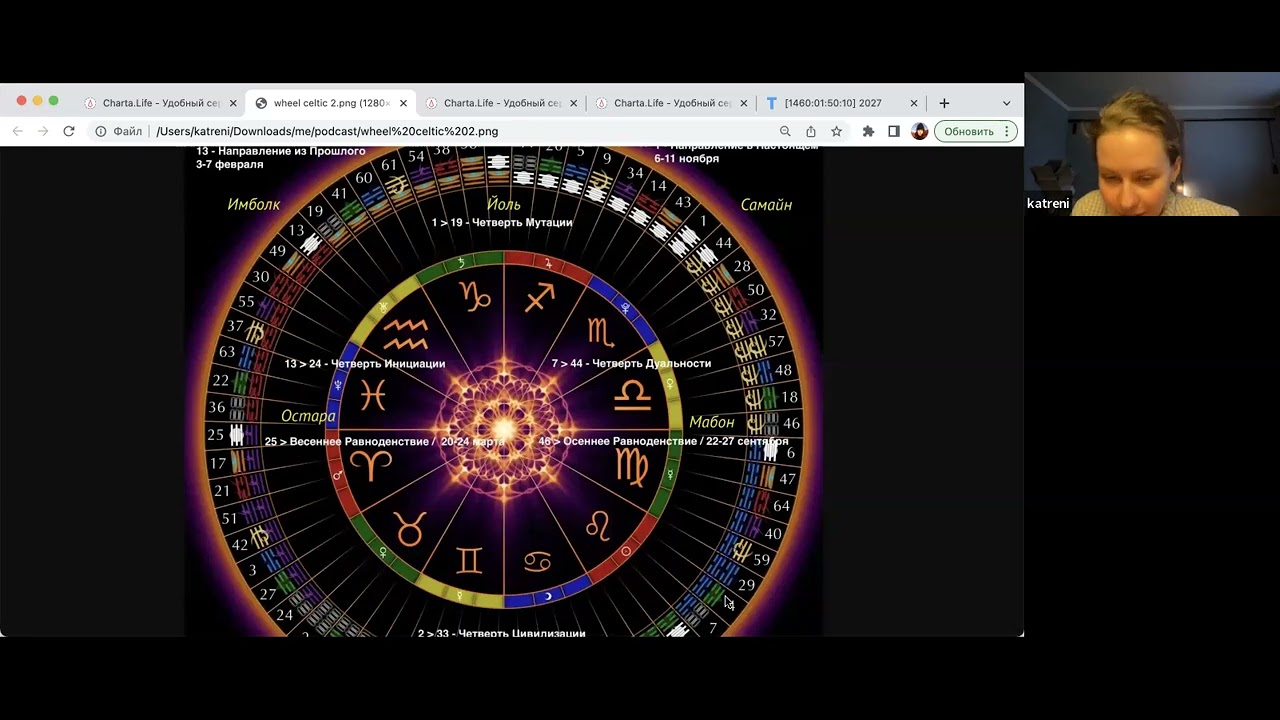The width and height of the screenshot is (1280, 720).
Task: Select the katreni webcam video tile
Action: coord(1152,144)
